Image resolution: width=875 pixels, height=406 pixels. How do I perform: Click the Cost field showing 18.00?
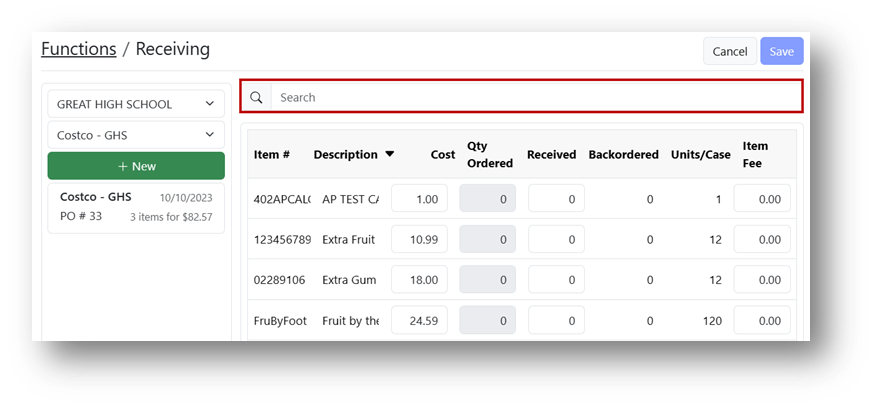tap(419, 280)
